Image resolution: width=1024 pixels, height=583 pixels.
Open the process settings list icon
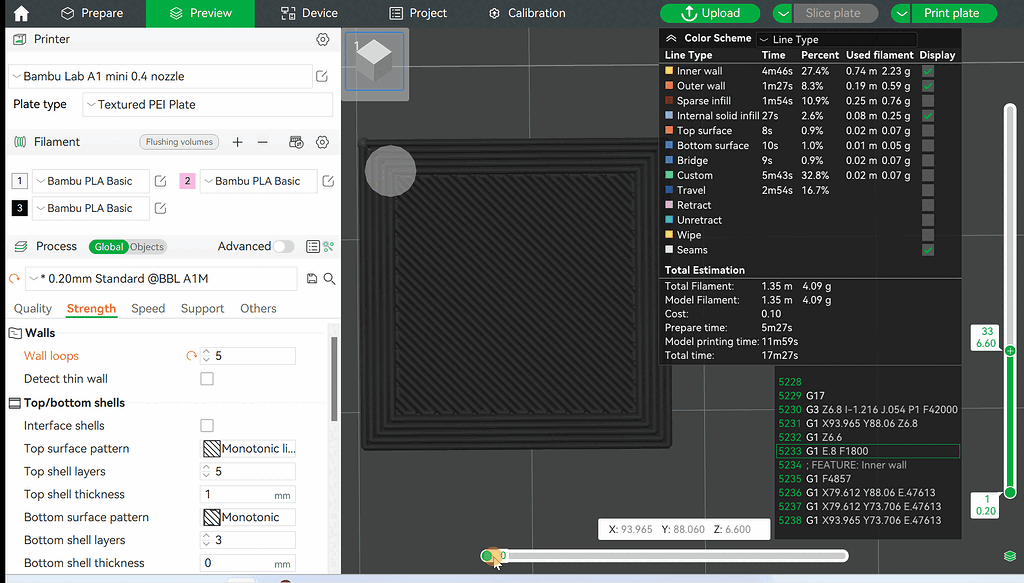click(313, 246)
